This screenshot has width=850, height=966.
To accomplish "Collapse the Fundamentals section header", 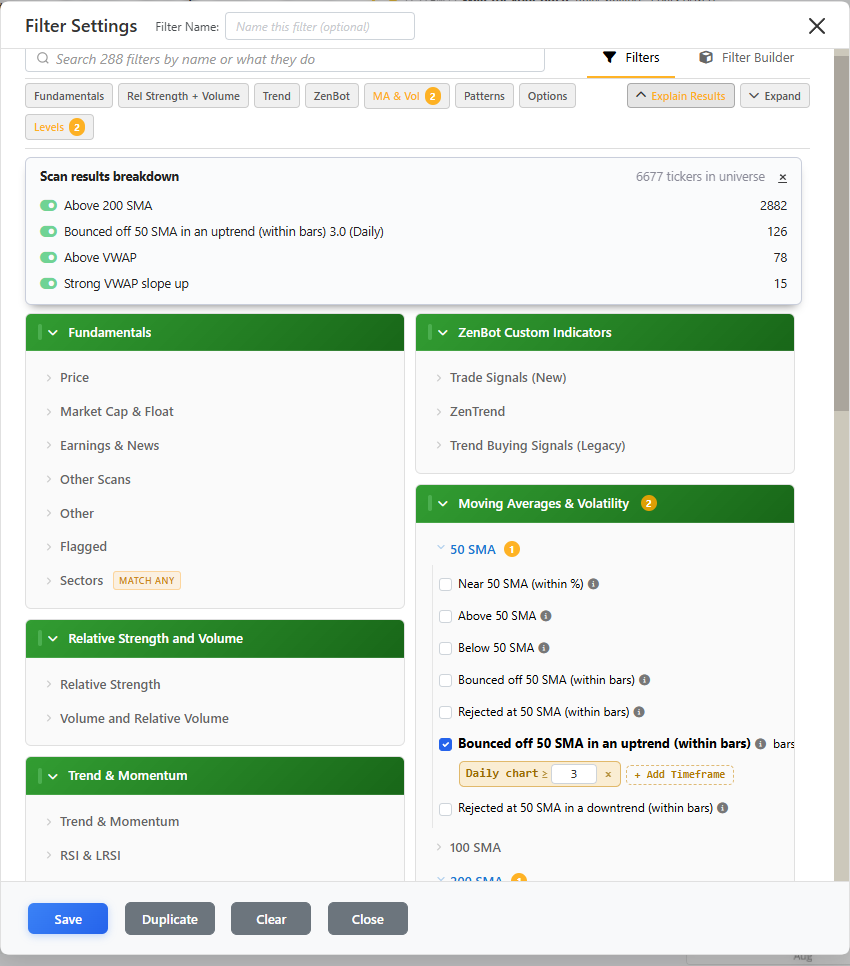I will tap(215, 333).
